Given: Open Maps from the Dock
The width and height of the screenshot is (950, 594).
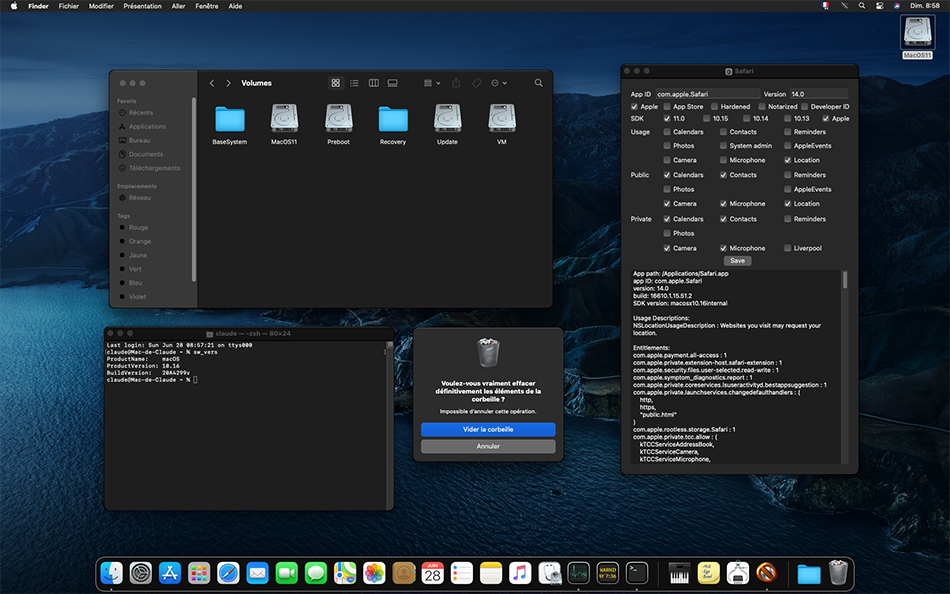Looking at the screenshot, I should (x=345, y=573).
